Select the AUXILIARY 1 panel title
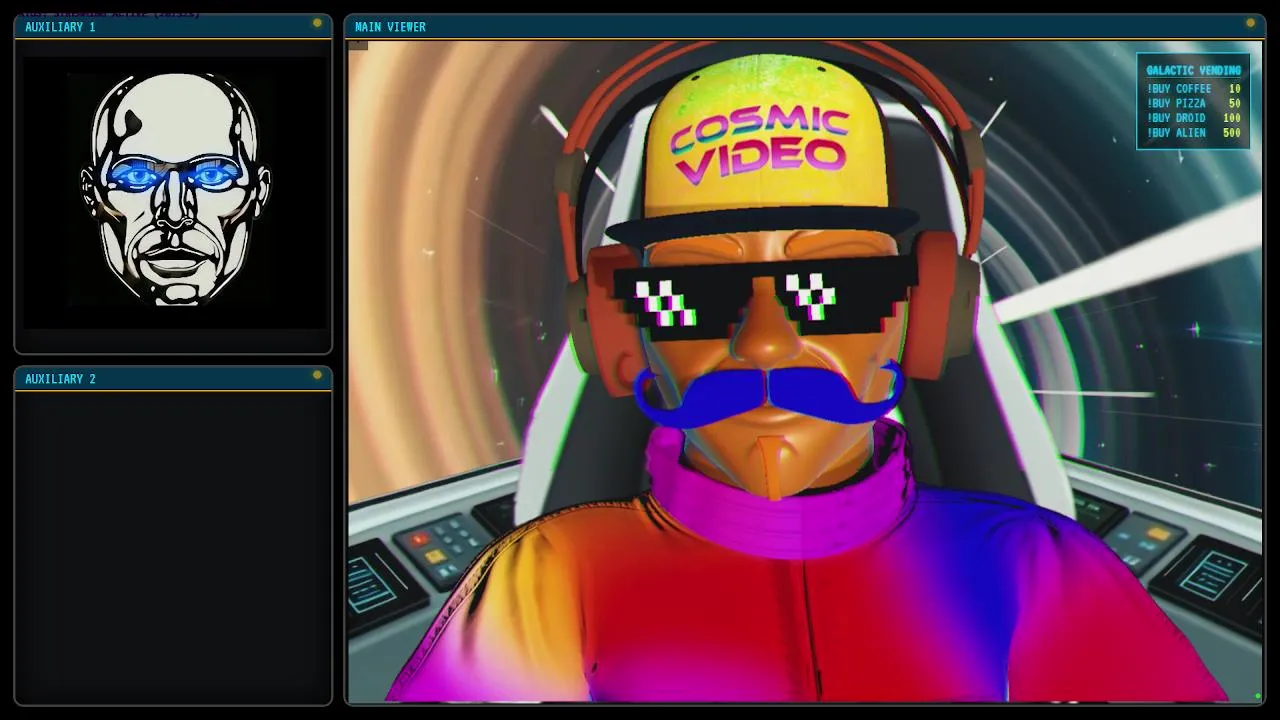 click(60, 27)
